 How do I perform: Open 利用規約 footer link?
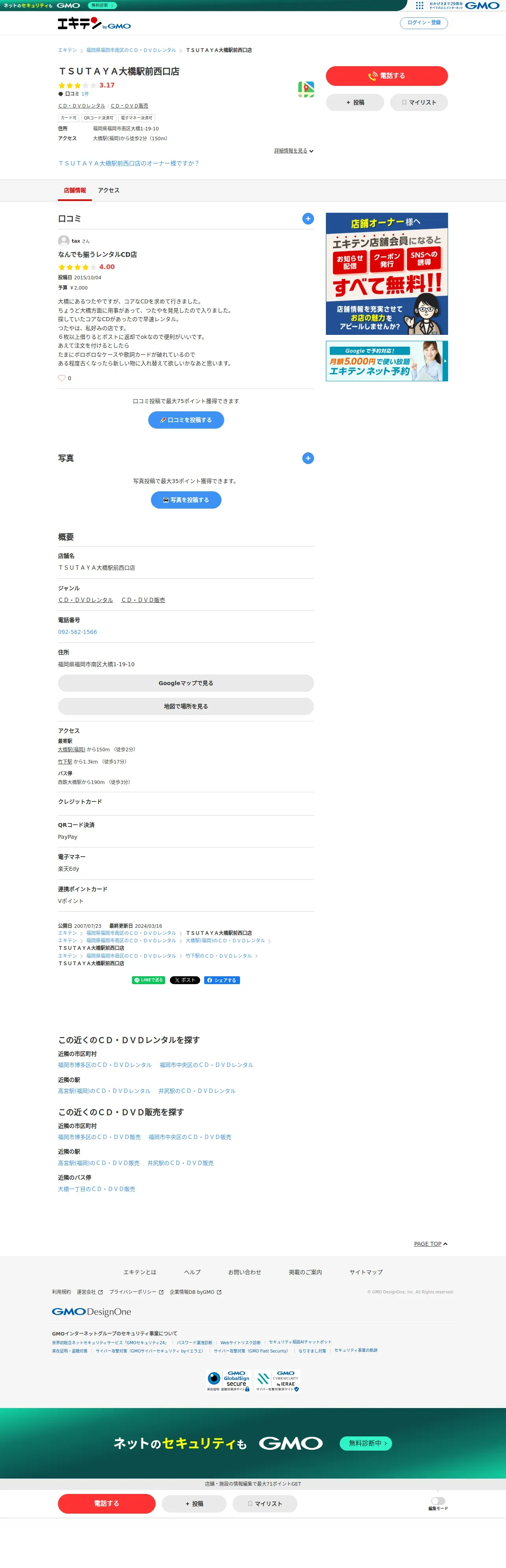pyautogui.click(x=61, y=1292)
